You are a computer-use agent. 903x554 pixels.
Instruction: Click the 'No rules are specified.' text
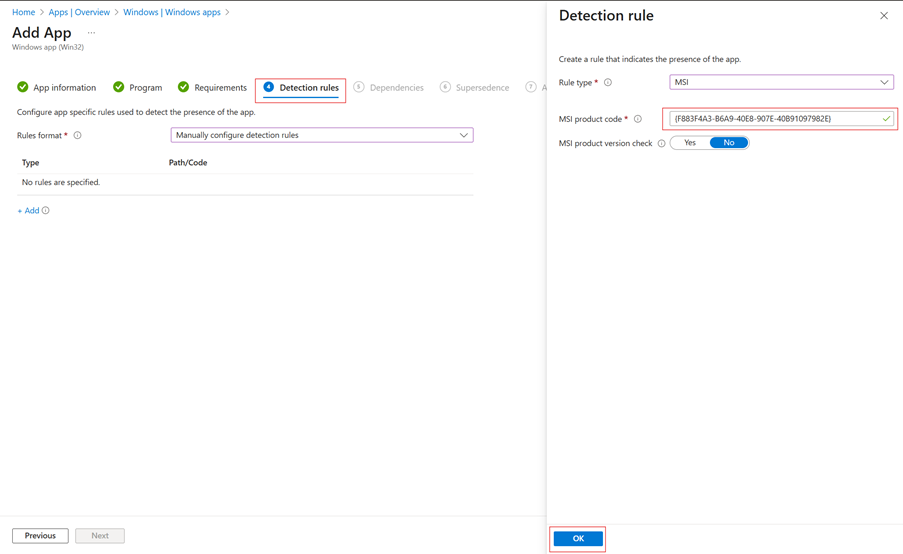[60, 182]
